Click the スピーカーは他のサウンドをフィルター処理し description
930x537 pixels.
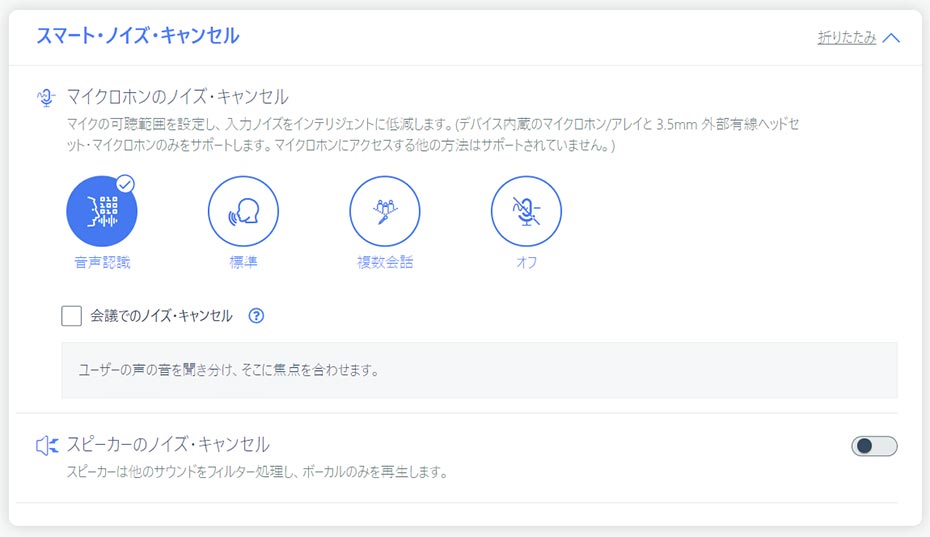pyautogui.click(x=257, y=472)
